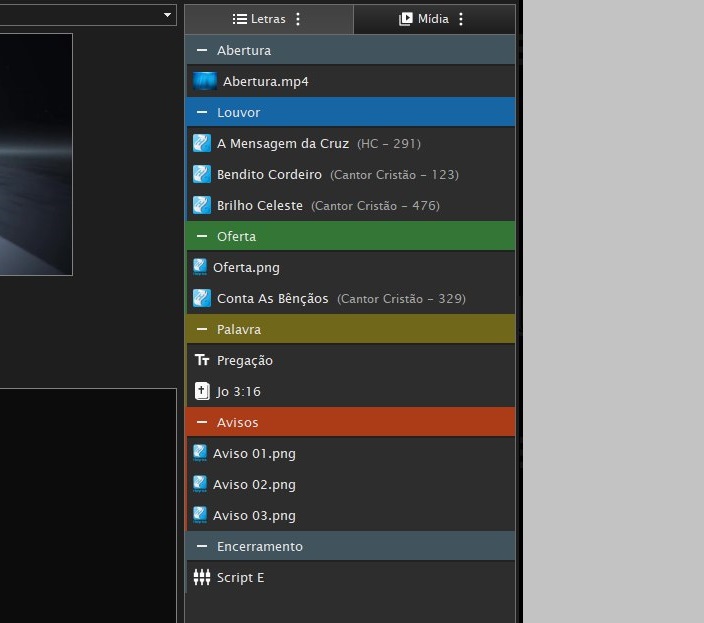The height and width of the screenshot is (623, 704).
Task: Click the song icon beside Brilho Celeste
Action: pos(202,205)
